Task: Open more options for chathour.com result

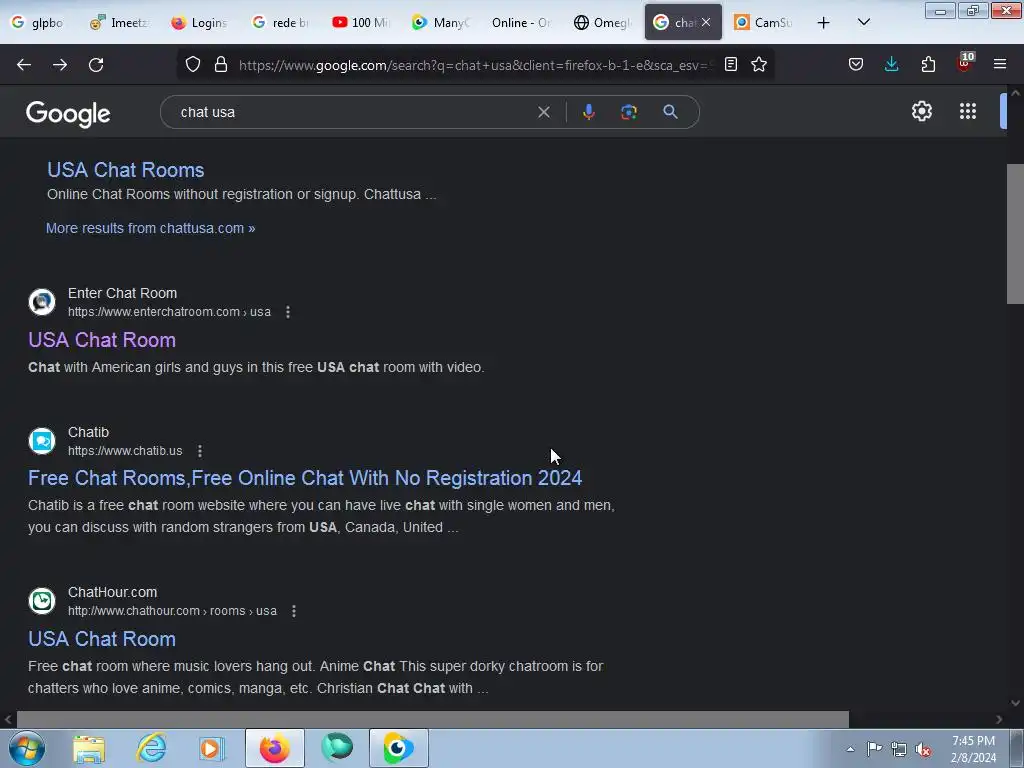Action: (294, 611)
